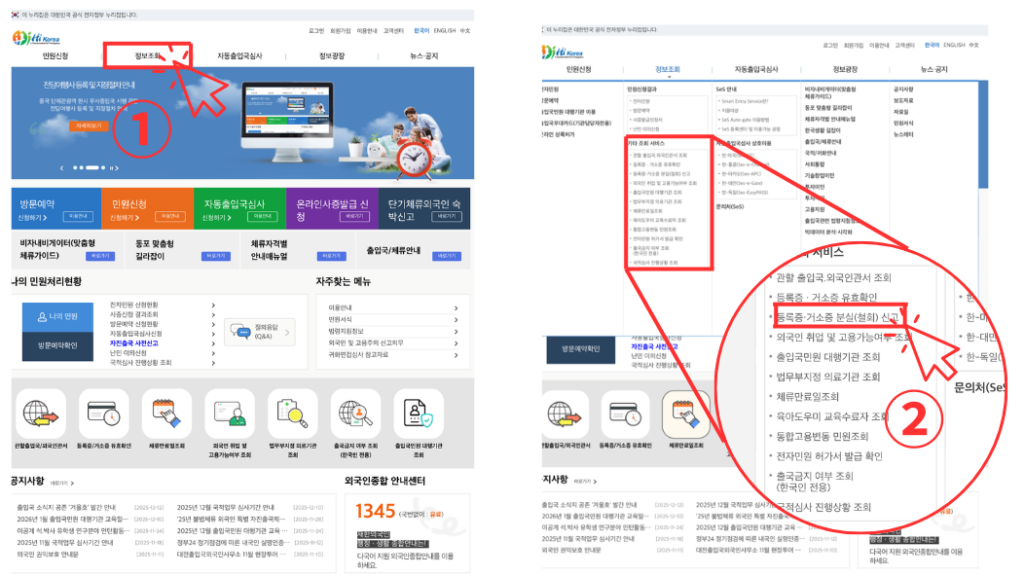Open 출국금지 여부 조회 icon in left screenshot
Screen dimensions: 1024x576
click(355, 412)
